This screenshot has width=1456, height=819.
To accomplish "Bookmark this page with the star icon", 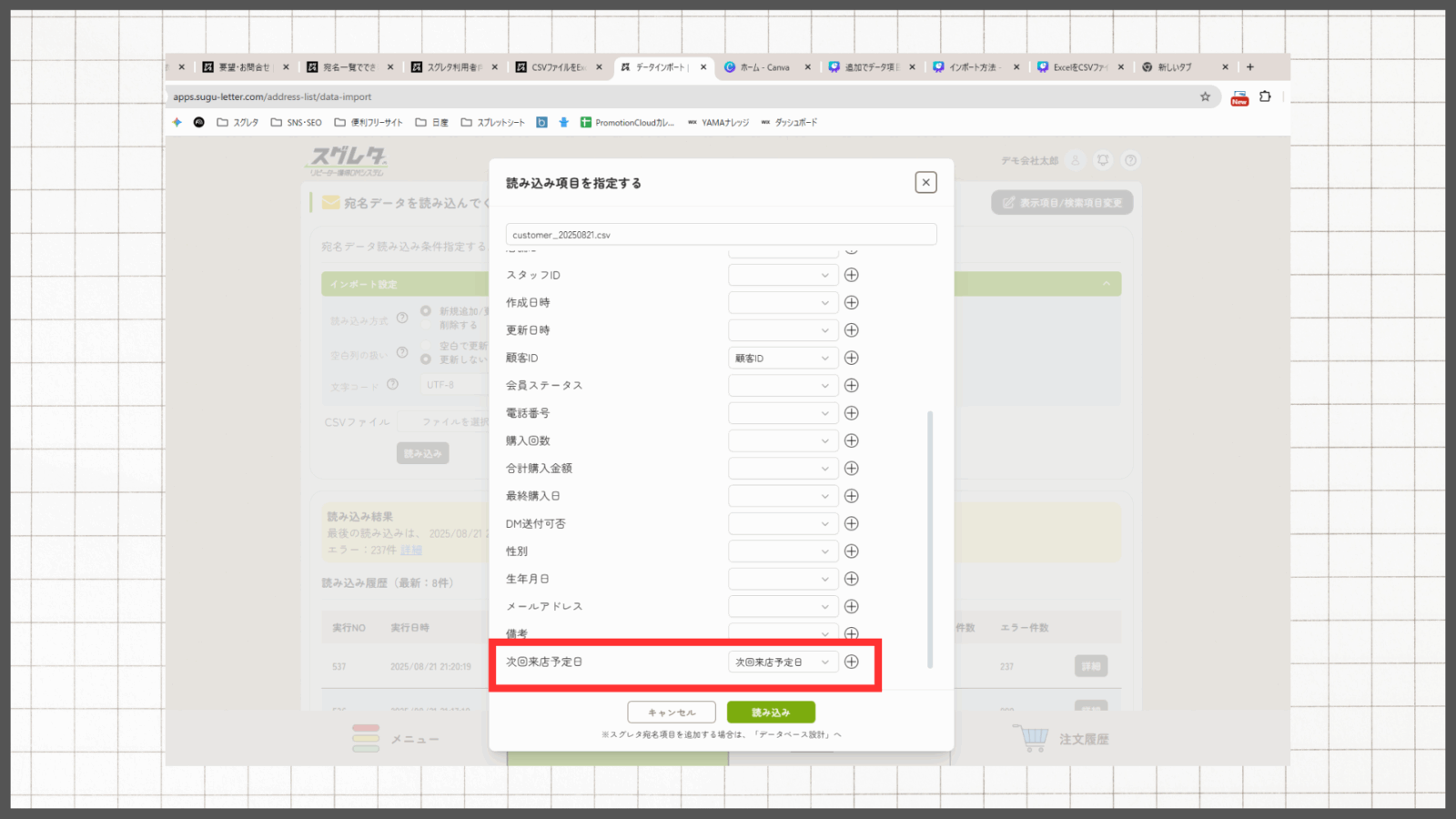I will pyautogui.click(x=1205, y=96).
